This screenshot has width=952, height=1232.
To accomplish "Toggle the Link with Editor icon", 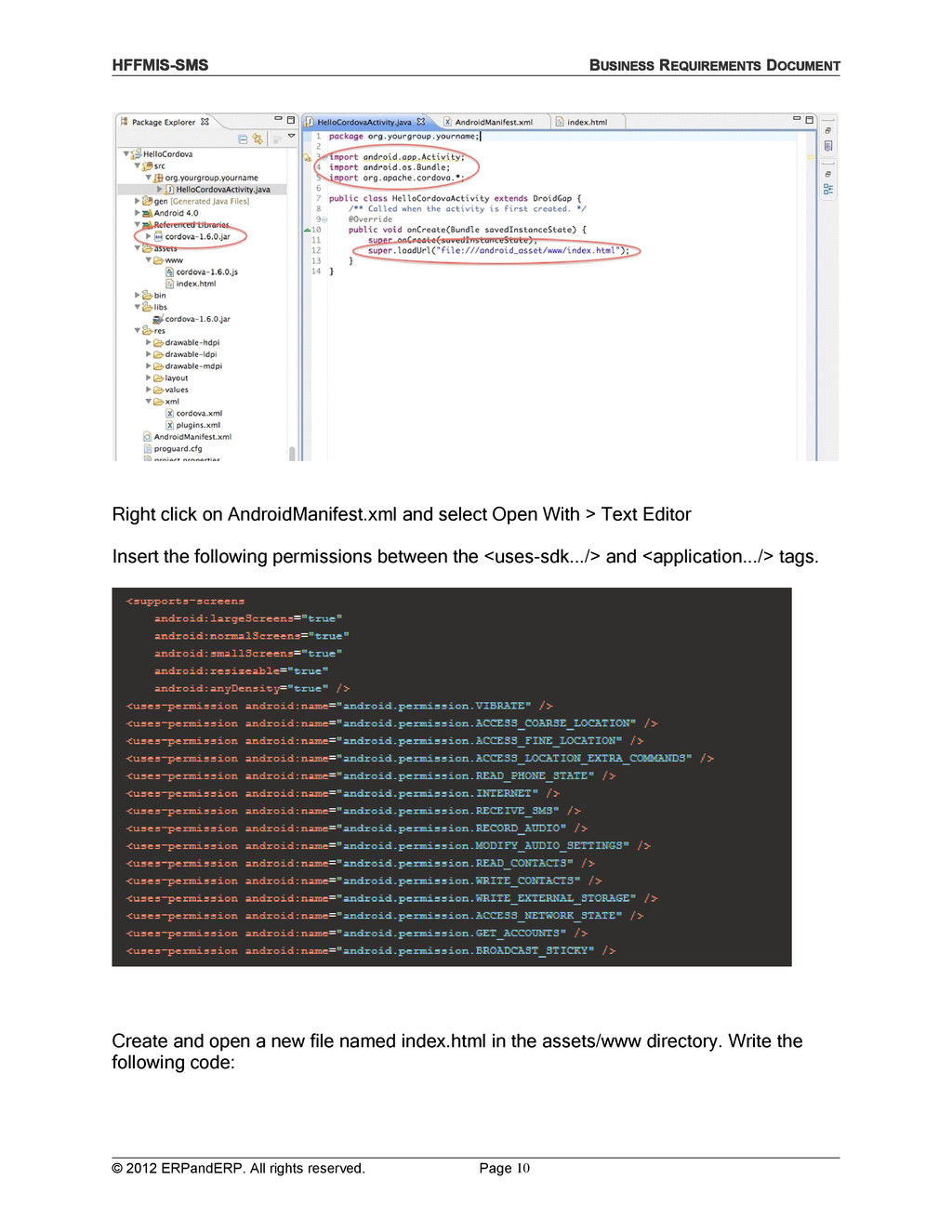I will coord(258,139).
